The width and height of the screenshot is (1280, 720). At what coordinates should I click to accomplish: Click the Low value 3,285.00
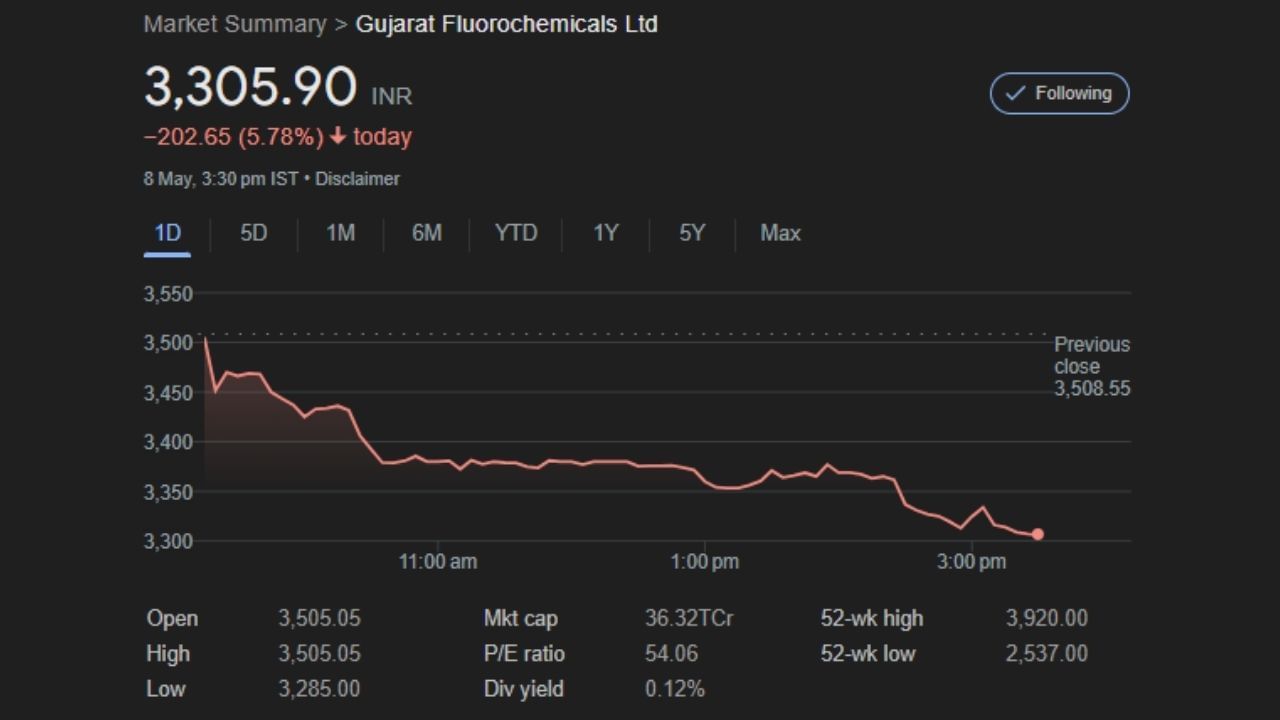point(319,688)
